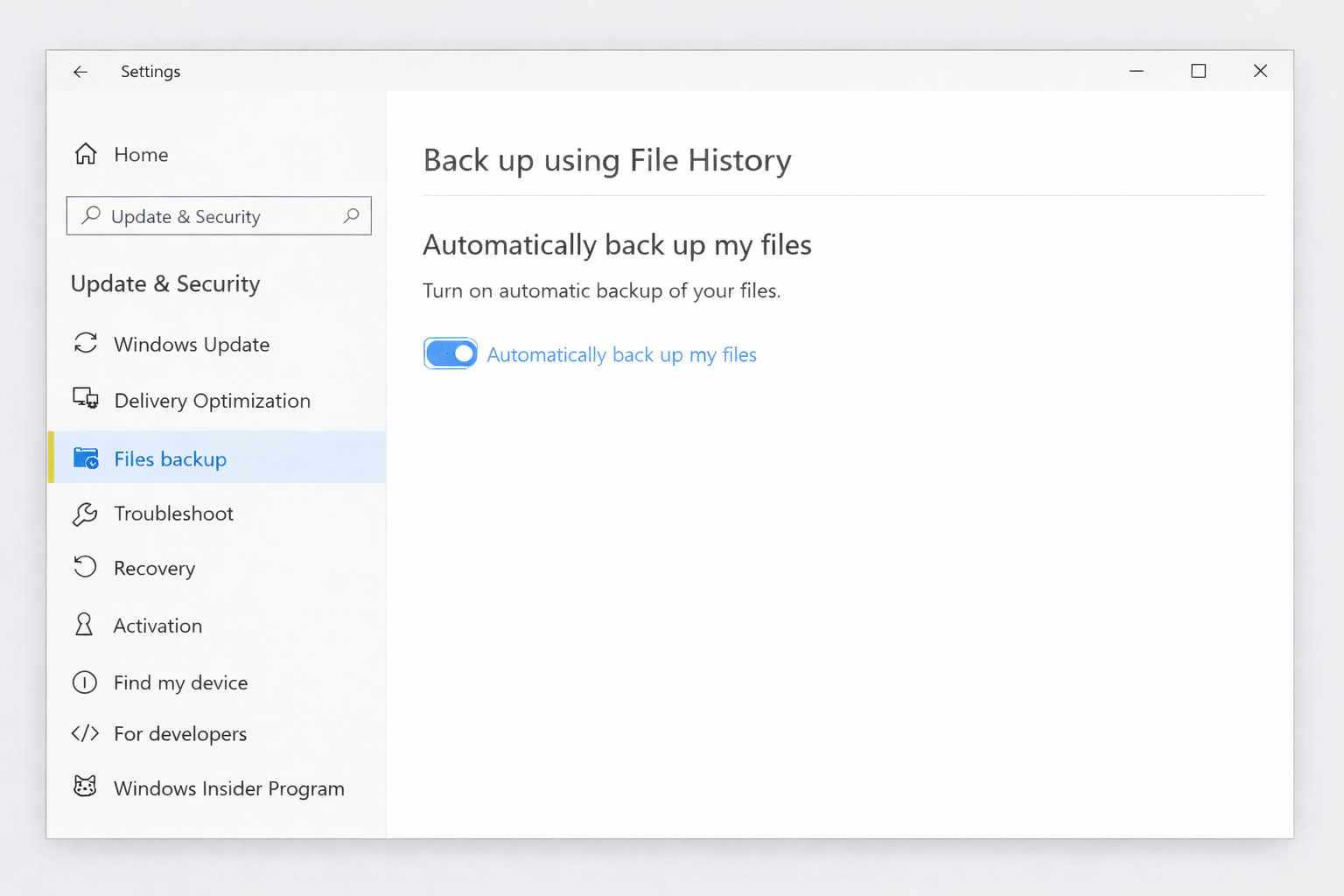Image resolution: width=1344 pixels, height=896 pixels.
Task: Click the back arrow in title bar
Action: click(80, 72)
